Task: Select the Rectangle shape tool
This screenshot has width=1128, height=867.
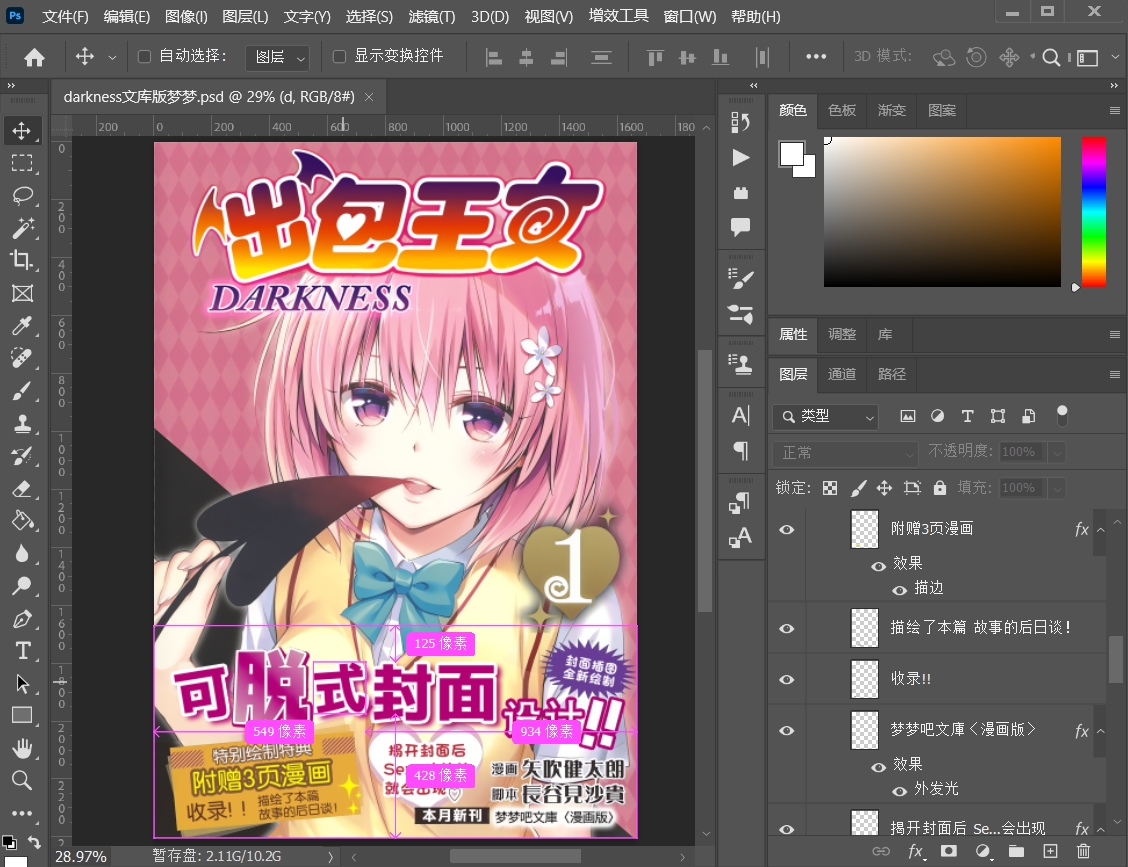Action: tap(22, 715)
